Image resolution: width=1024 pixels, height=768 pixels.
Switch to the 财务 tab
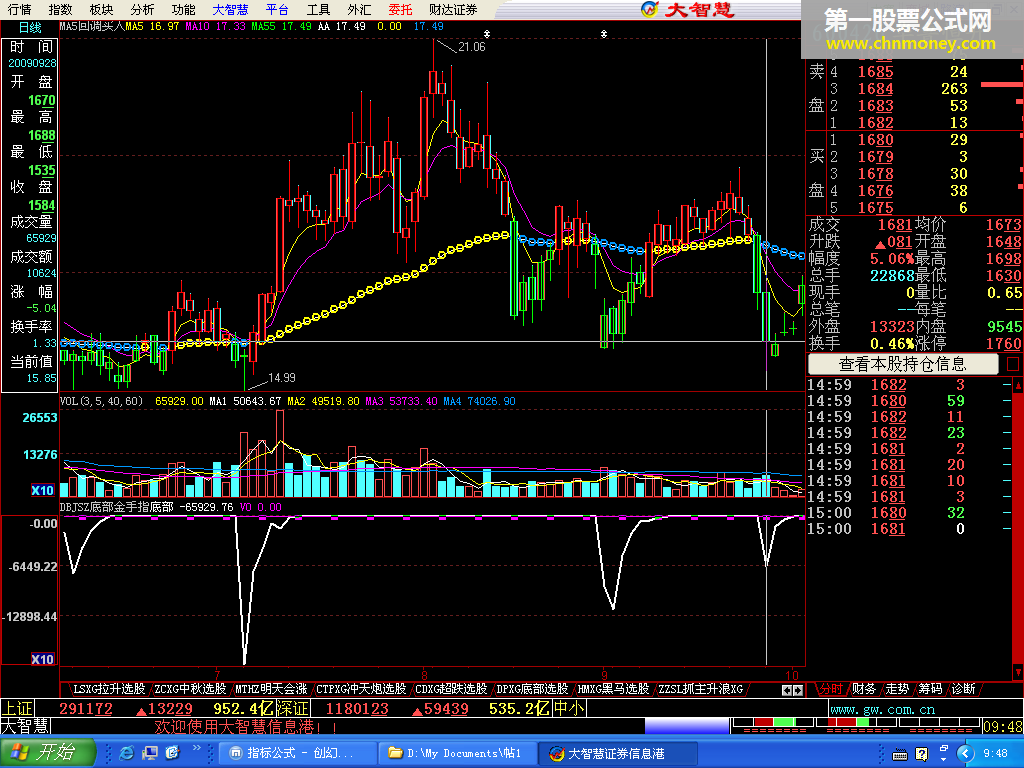863,689
